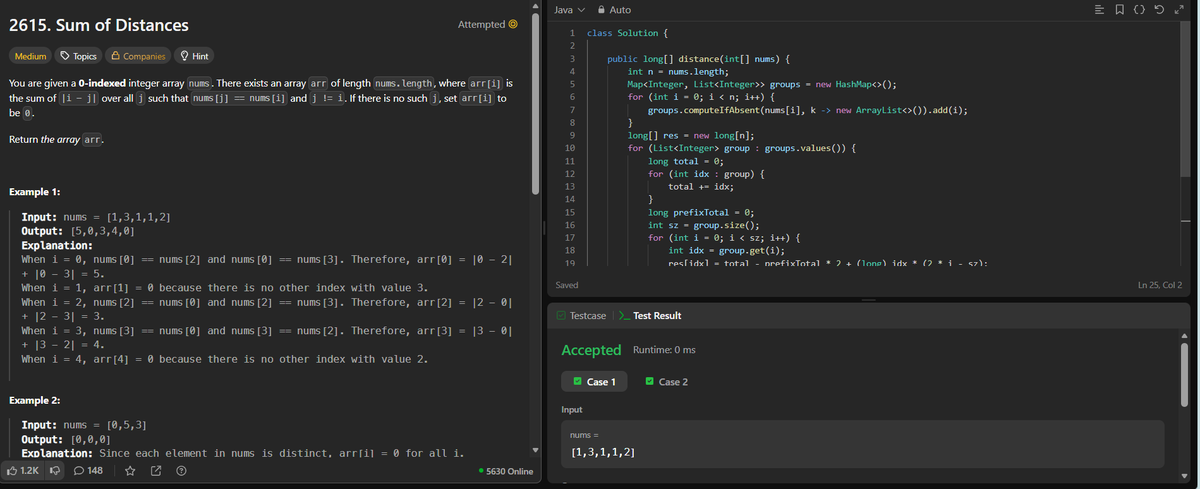
Task: Open the help question mark icon
Action: (181, 471)
